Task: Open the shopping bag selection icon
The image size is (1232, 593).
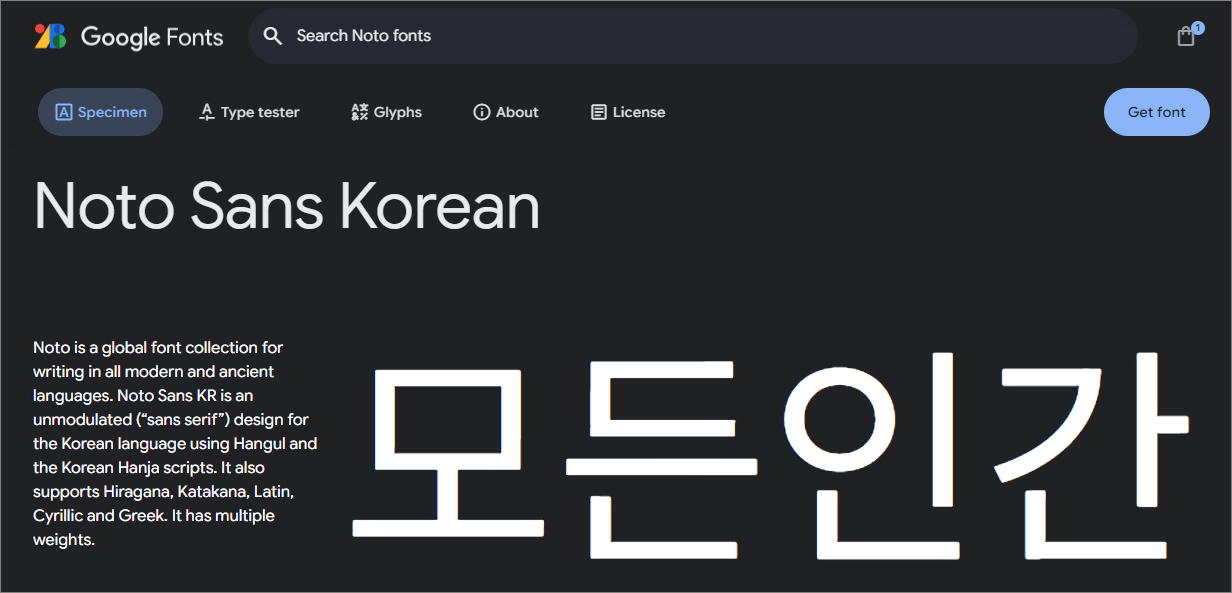Action: 1186,36
